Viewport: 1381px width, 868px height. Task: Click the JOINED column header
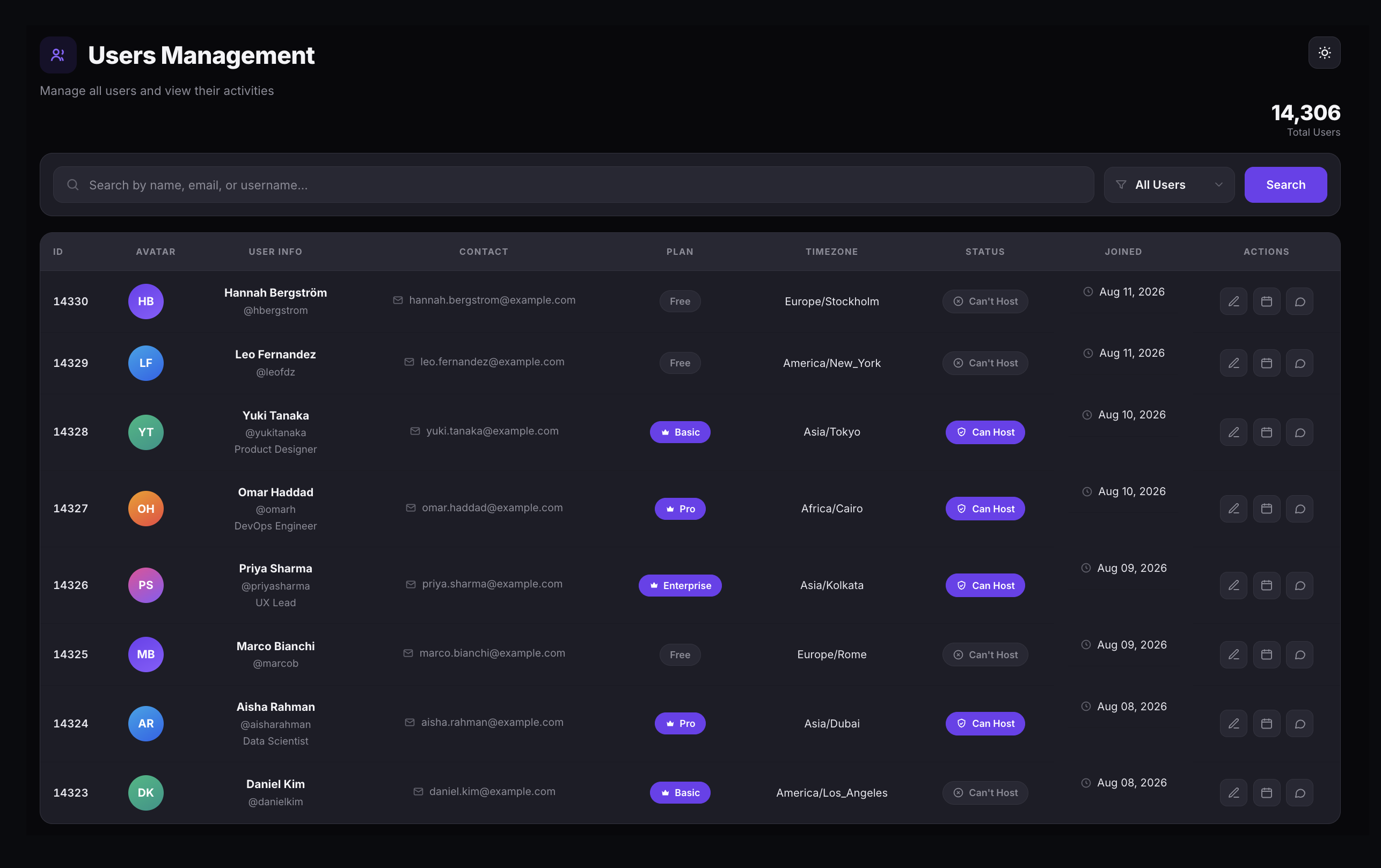[1123, 252]
